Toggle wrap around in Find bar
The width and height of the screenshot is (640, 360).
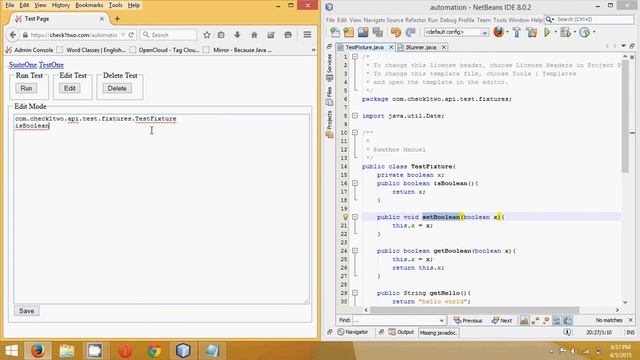(568, 320)
